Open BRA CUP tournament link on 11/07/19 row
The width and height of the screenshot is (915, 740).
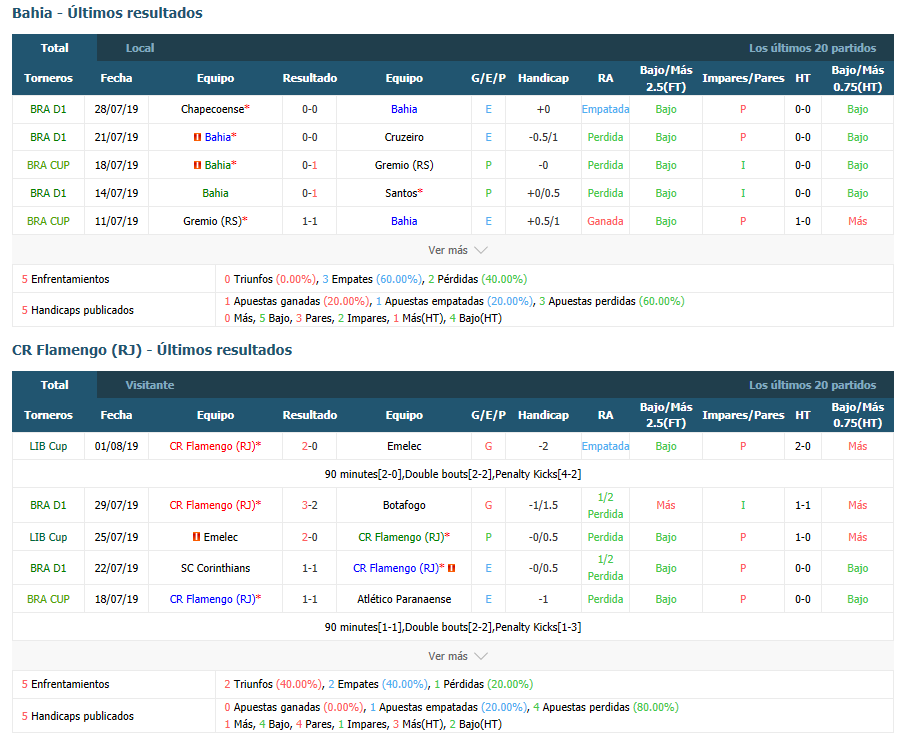coord(48,221)
